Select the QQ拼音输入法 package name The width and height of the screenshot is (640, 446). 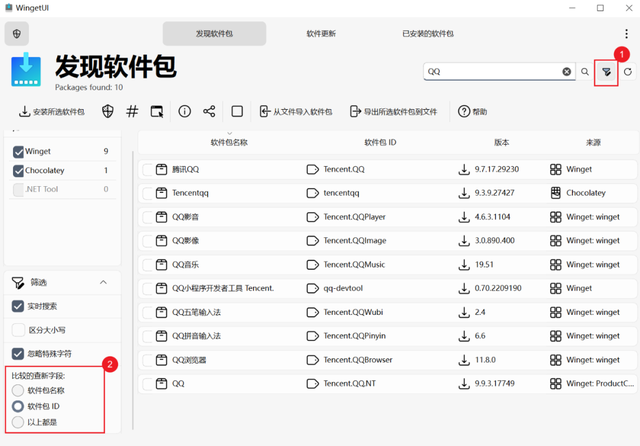pyautogui.click(x=196, y=336)
